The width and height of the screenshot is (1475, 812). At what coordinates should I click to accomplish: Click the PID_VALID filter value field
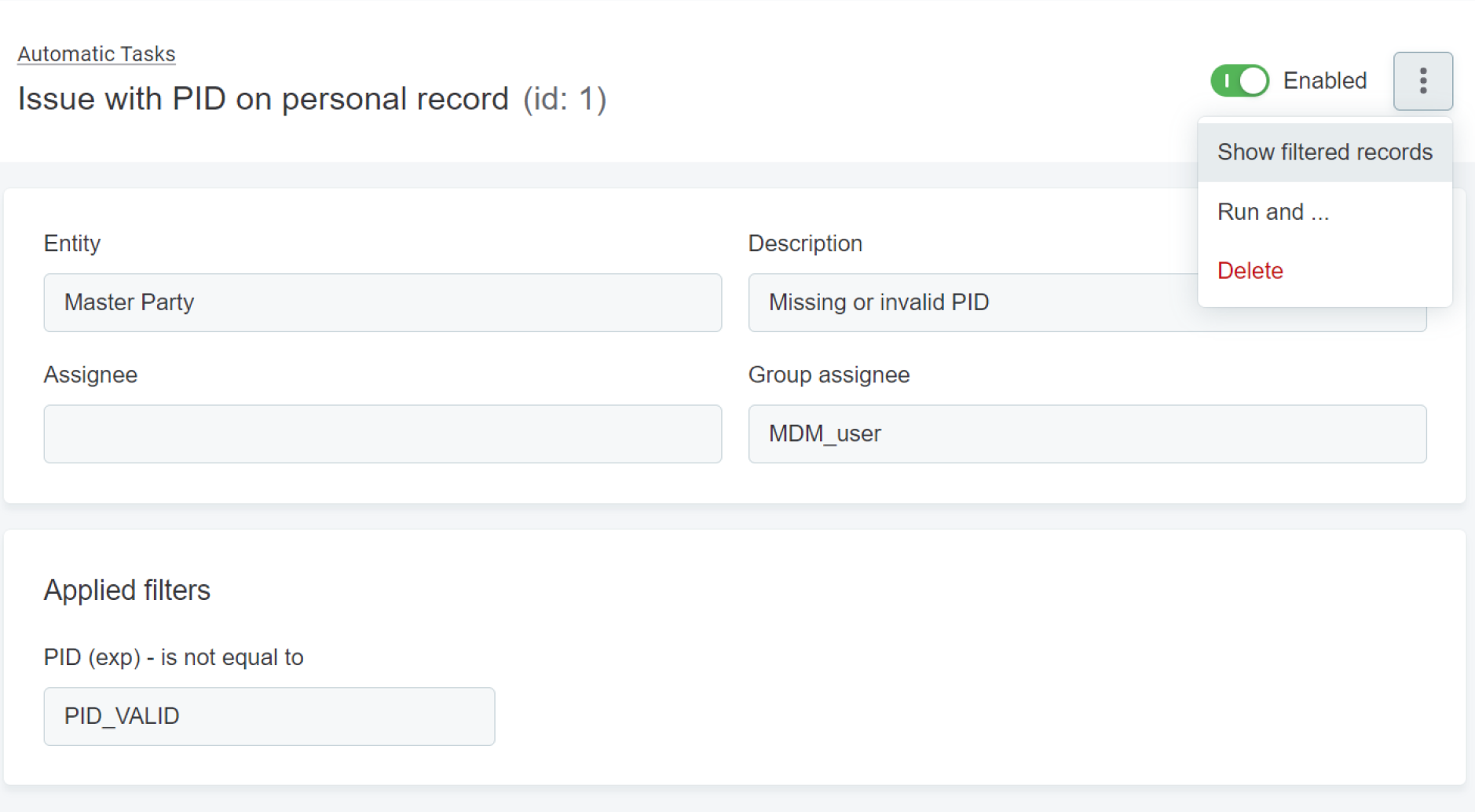coord(269,715)
